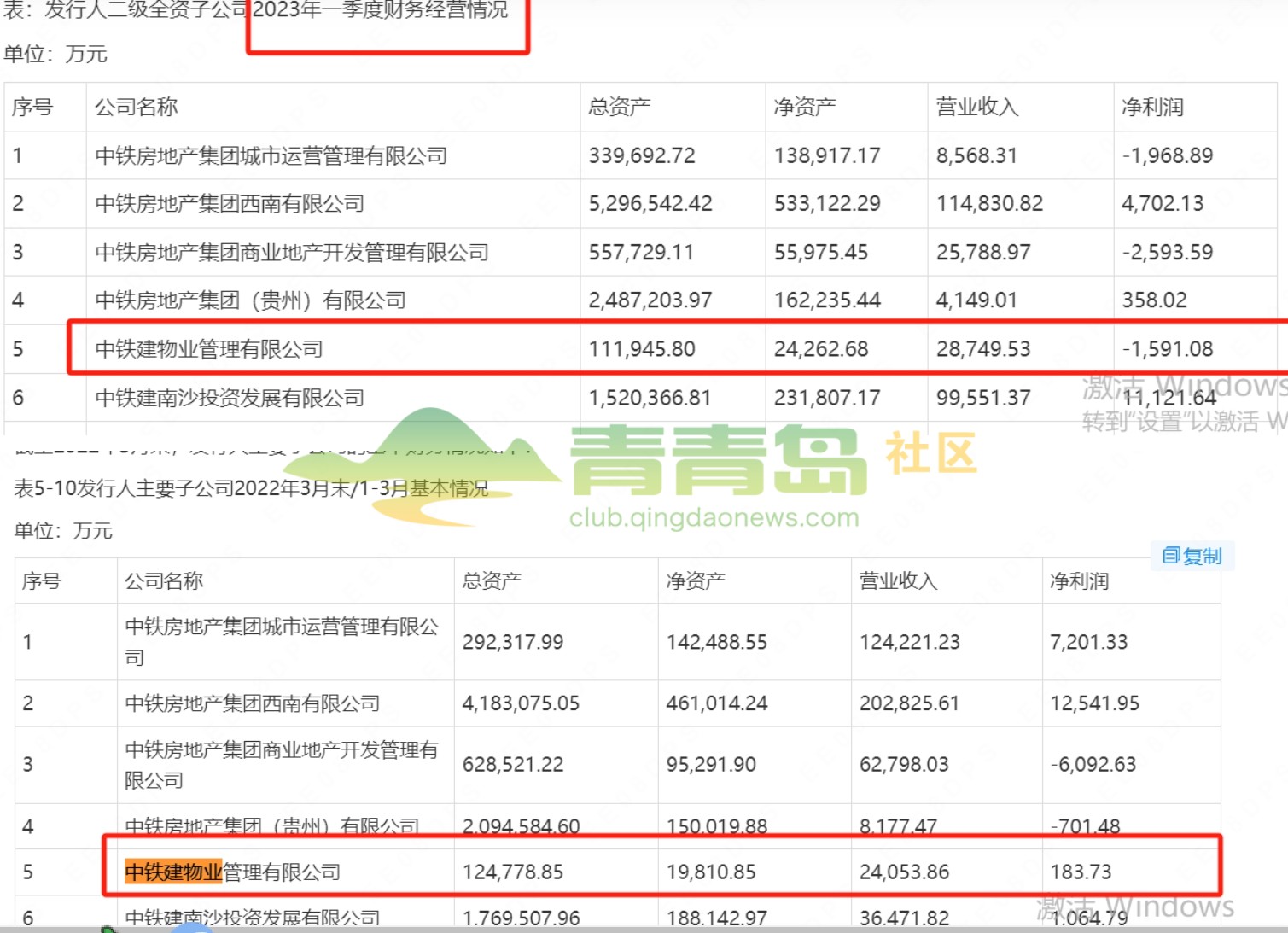Click 中铁房地产集团西南有限公司 in the 2022 table
Viewport: 1288px width, 933px height.
(x=252, y=703)
